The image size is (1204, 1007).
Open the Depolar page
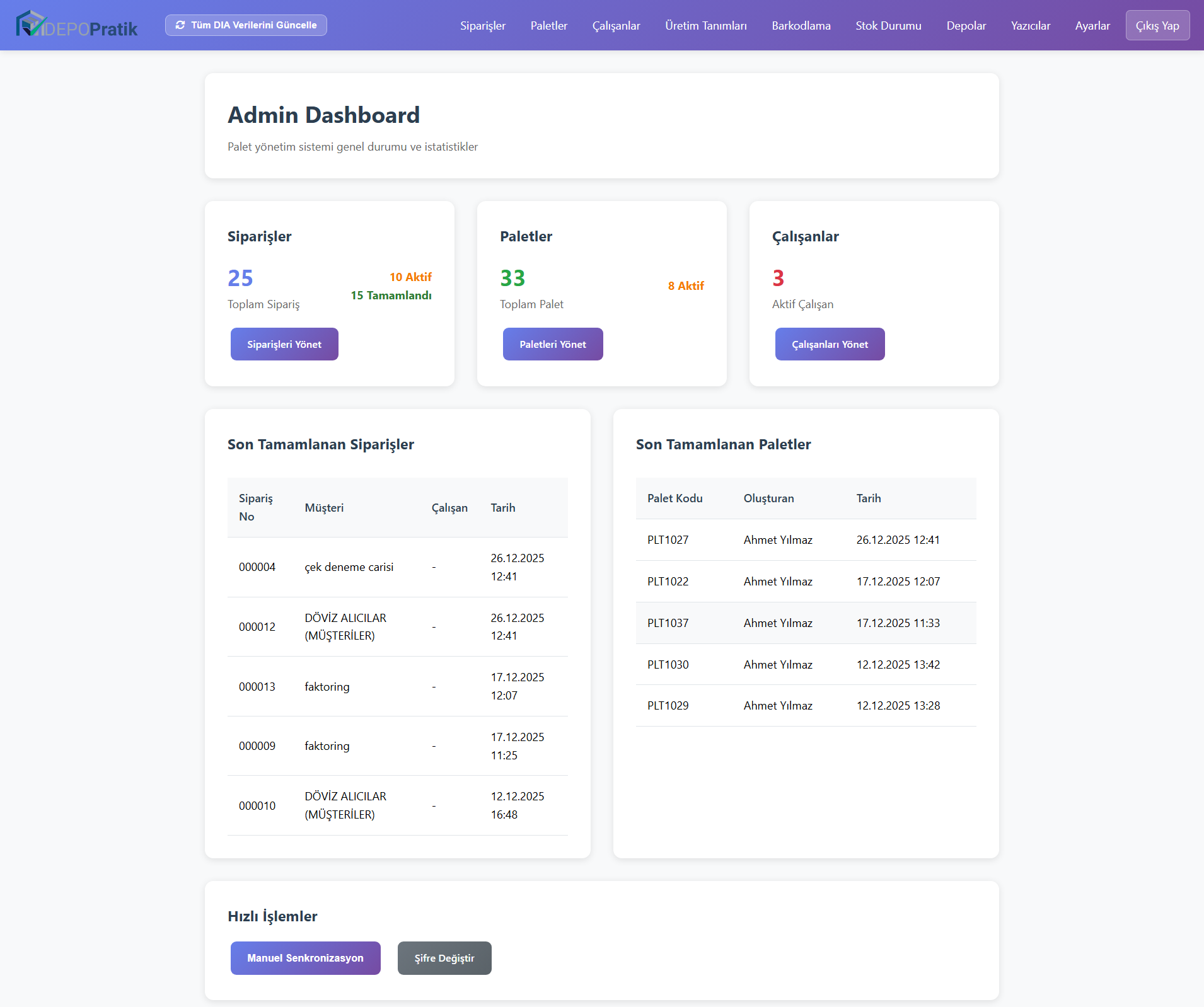[x=966, y=25]
